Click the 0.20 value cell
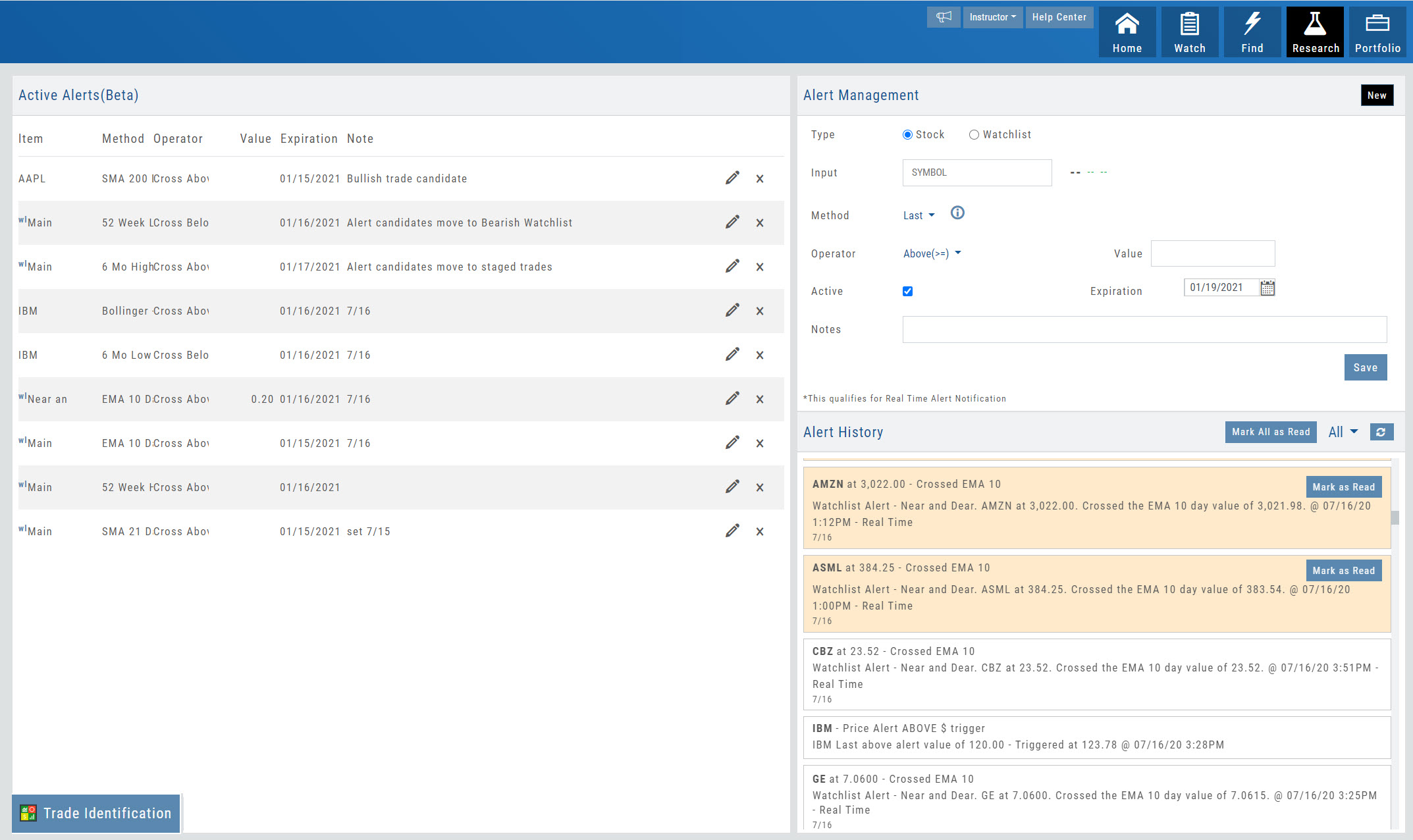This screenshot has height=840, width=1413. tap(262, 400)
